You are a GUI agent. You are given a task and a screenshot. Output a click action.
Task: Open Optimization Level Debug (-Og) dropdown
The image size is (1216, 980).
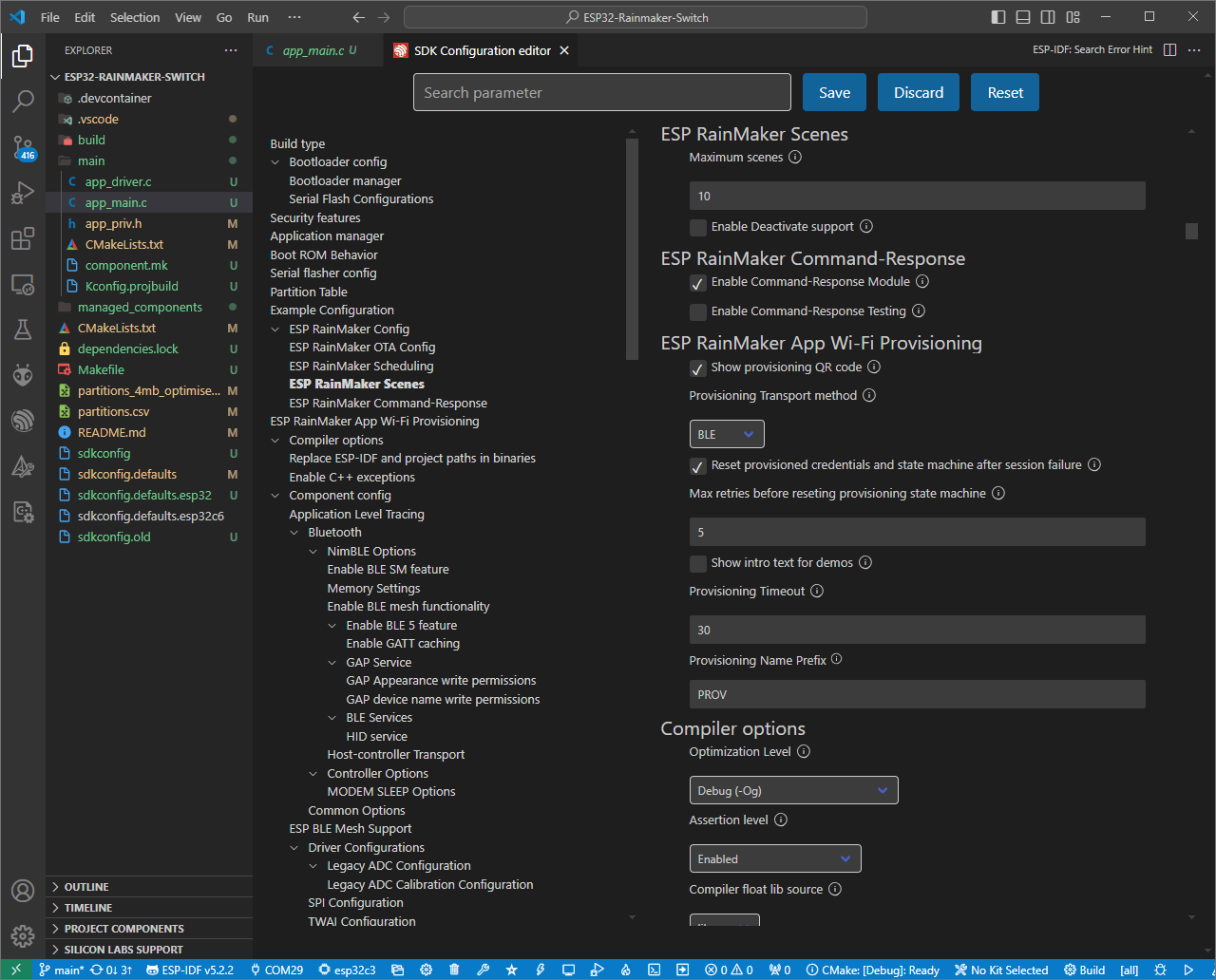click(x=793, y=790)
